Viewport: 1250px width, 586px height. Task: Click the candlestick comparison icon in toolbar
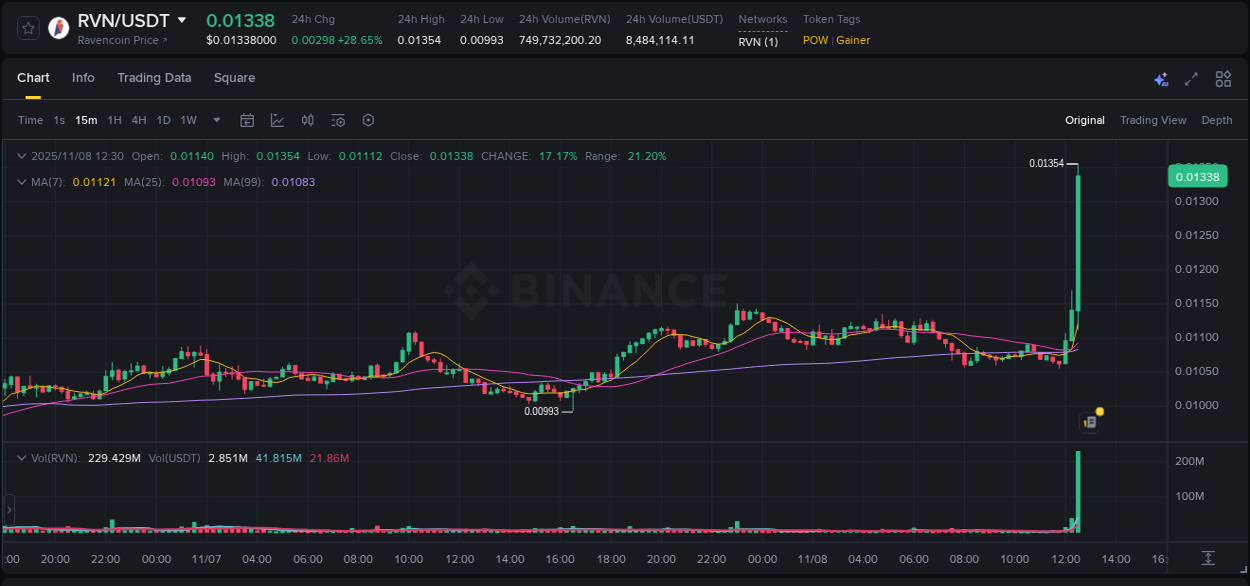tap(307, 120)
